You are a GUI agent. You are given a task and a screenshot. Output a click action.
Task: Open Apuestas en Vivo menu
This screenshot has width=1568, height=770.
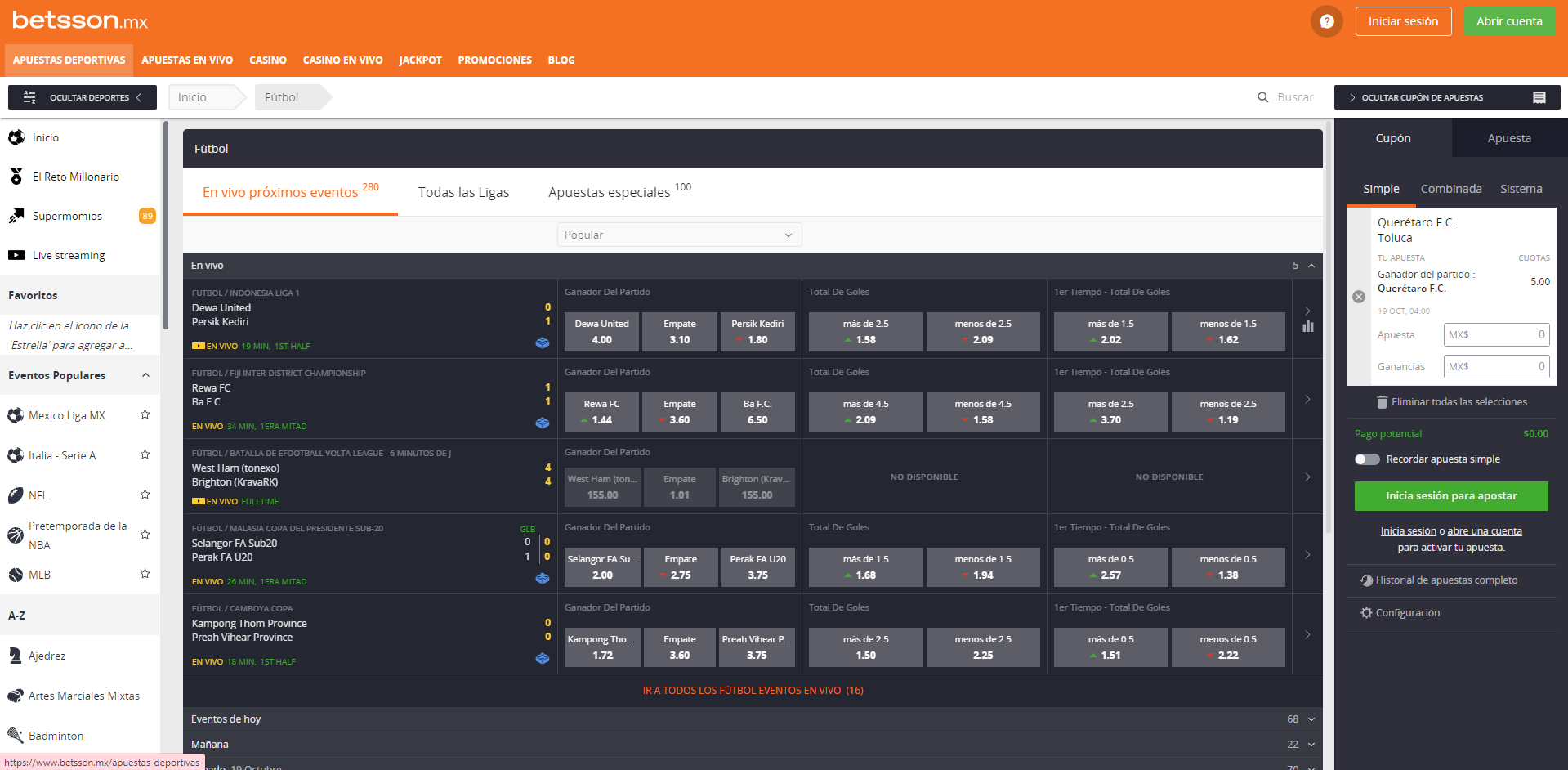[x=187, y=60]
